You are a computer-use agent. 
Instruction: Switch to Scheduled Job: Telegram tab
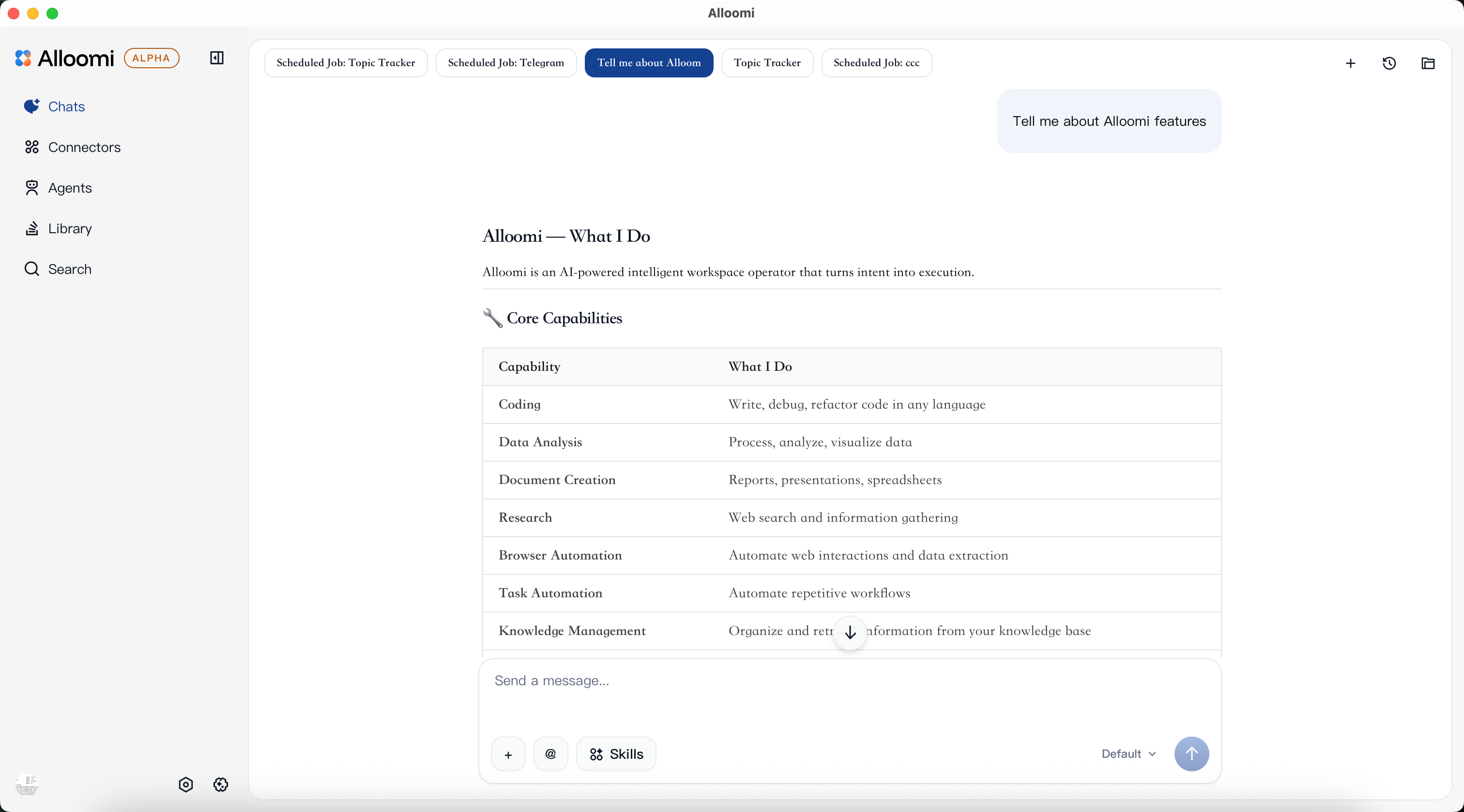pyautogui.click(x=506, y=63)
